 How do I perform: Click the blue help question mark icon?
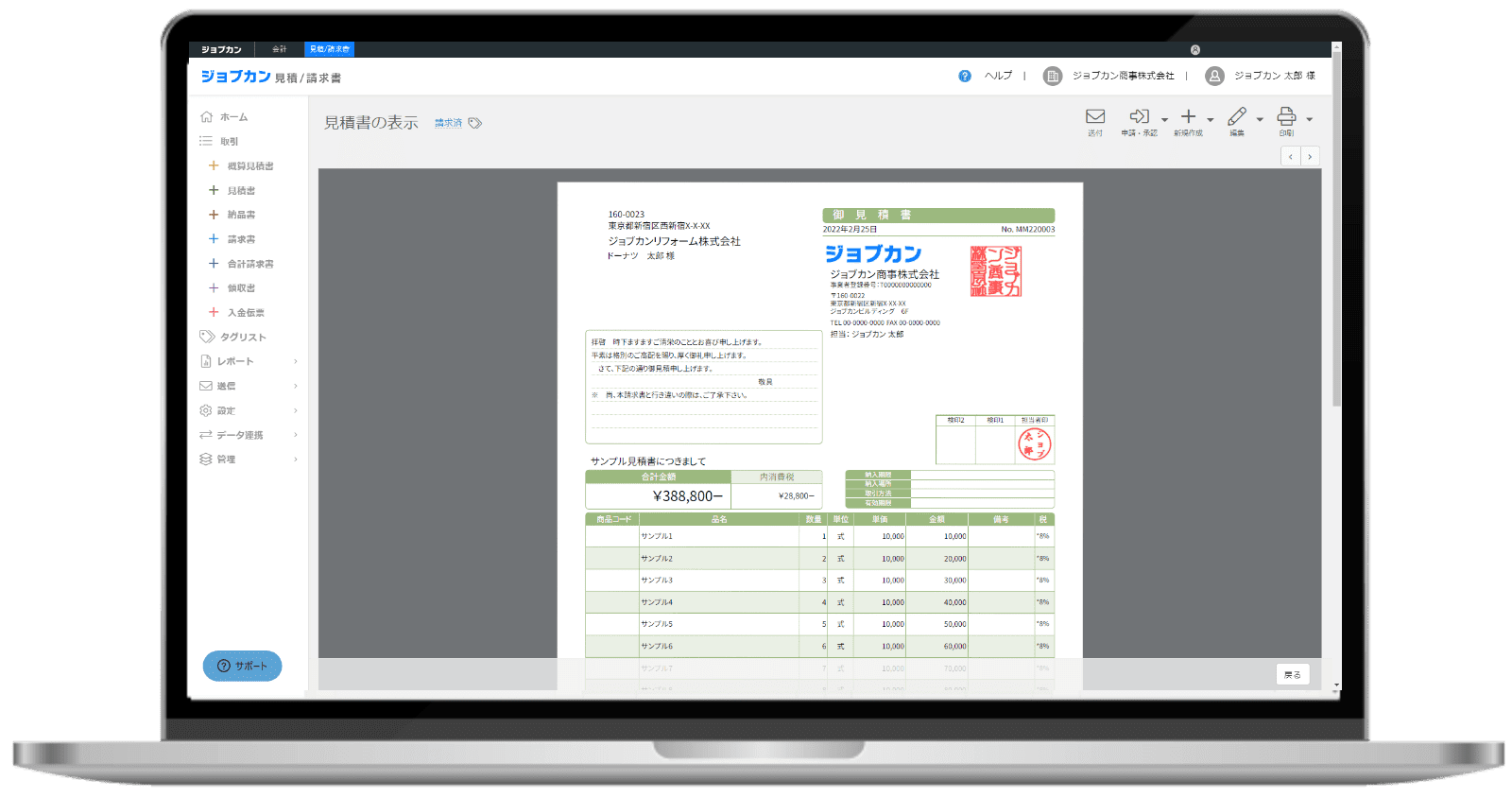(x=965, y=77)
